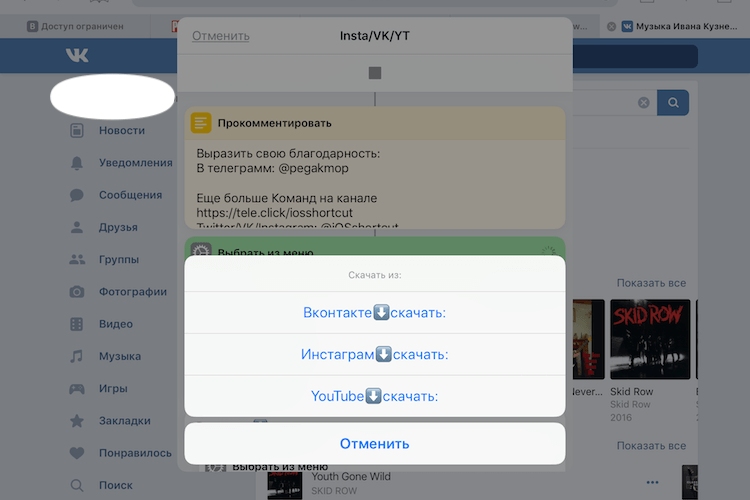
Task: Open Музыка in VK sidebar
Action: point(120,356)
